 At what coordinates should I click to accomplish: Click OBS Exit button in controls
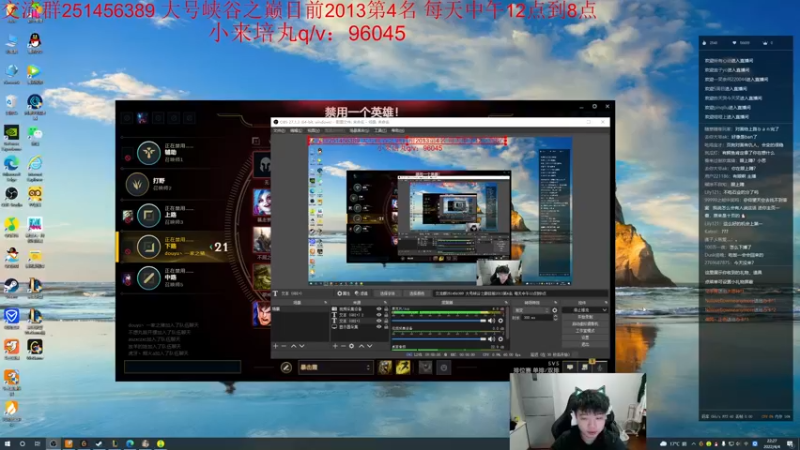click(x=585, y=344)
